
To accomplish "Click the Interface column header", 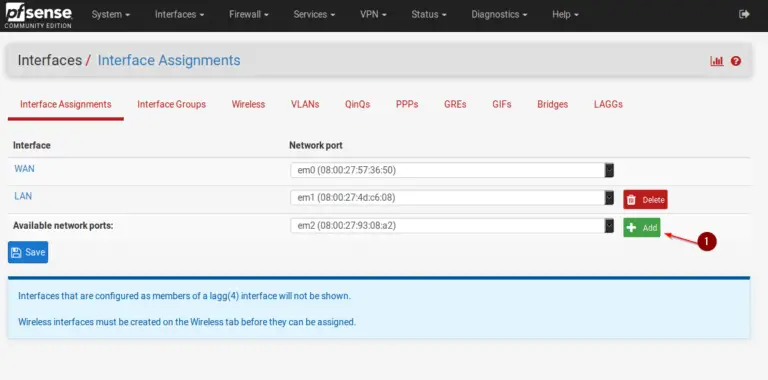I will tap(32, 145).
